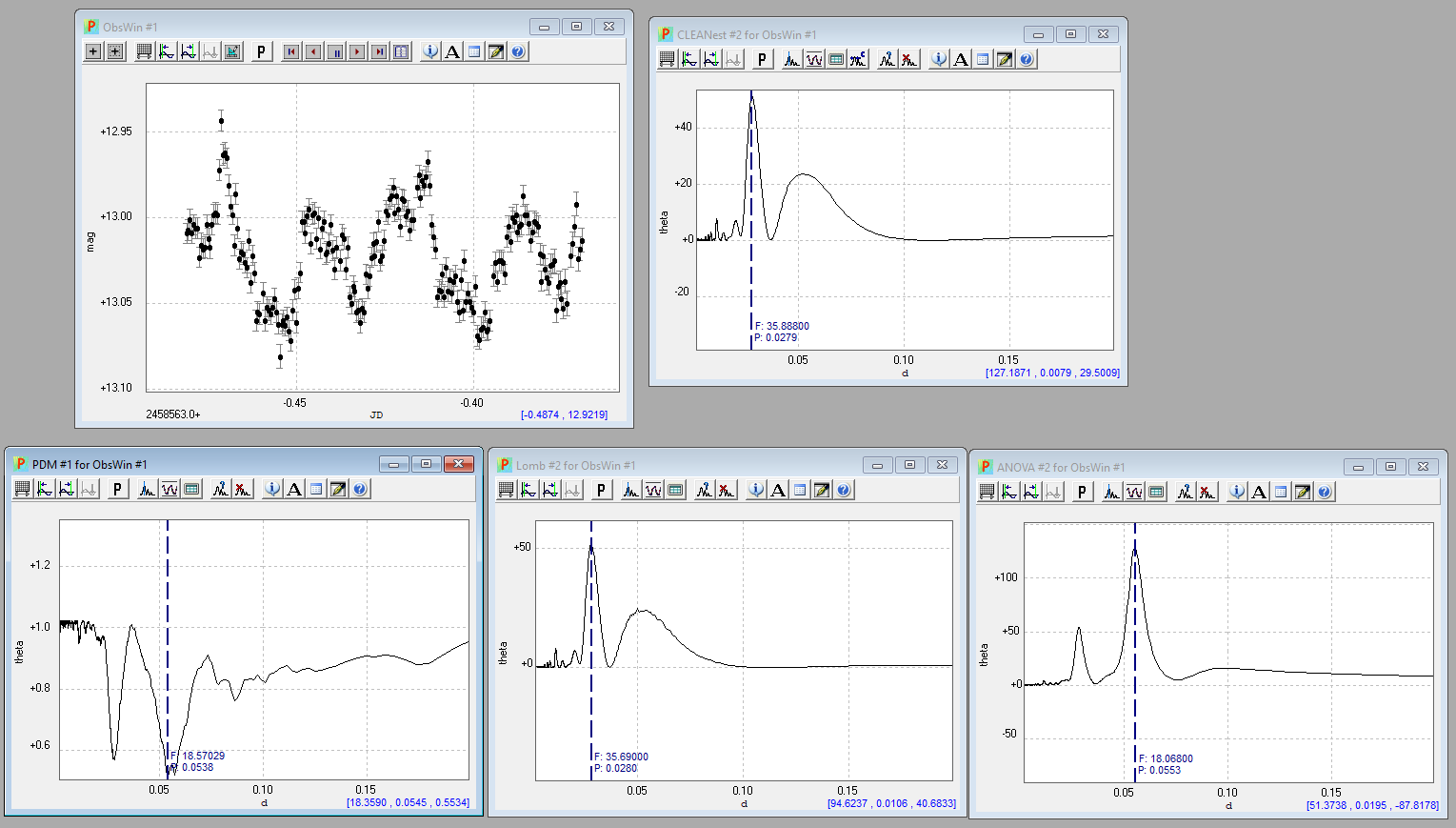This screenshot has height=828, width=1456.
Task: Click the sine wave fit icon in PDM
Action: coord(170,490)
